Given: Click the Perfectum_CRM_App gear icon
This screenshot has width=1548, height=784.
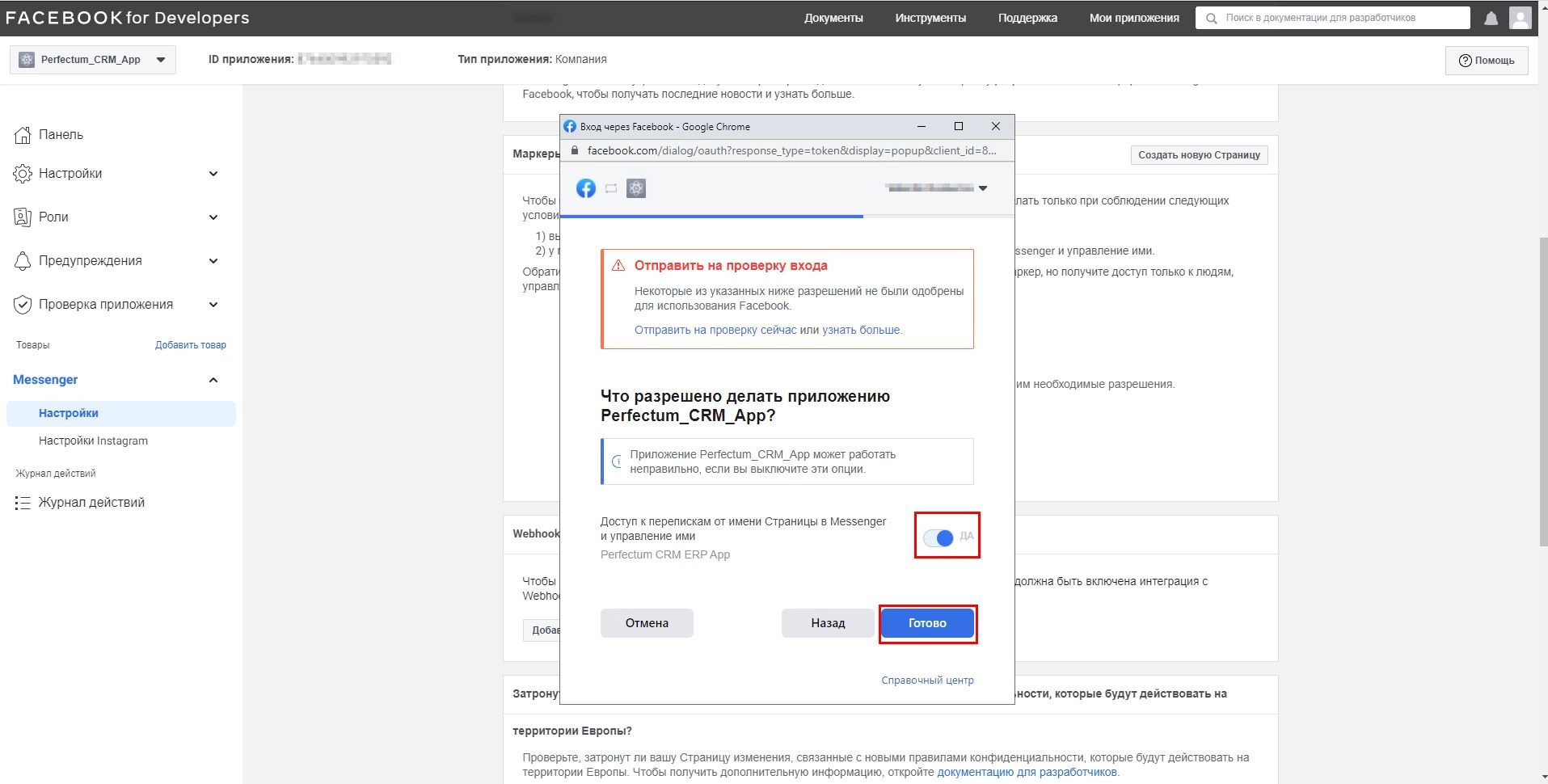Looking at the screenshot, I should [27, 59].
